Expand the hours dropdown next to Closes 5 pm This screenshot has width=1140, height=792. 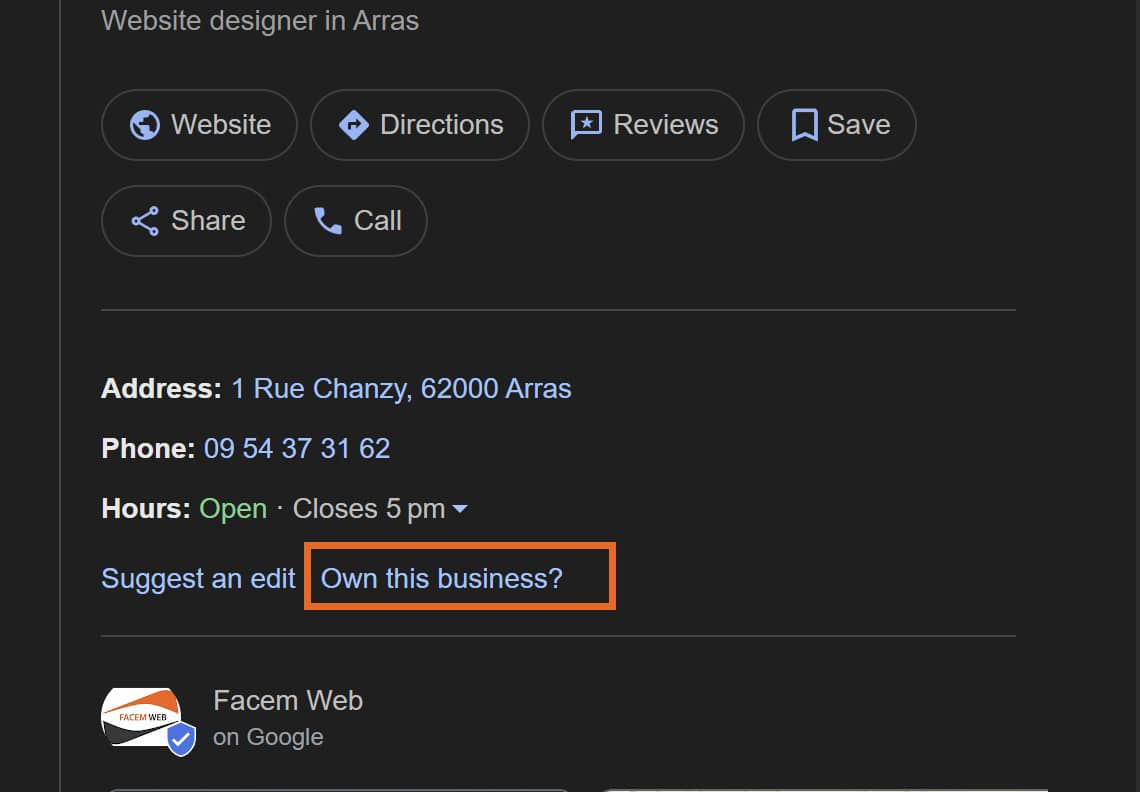[459, 509]
